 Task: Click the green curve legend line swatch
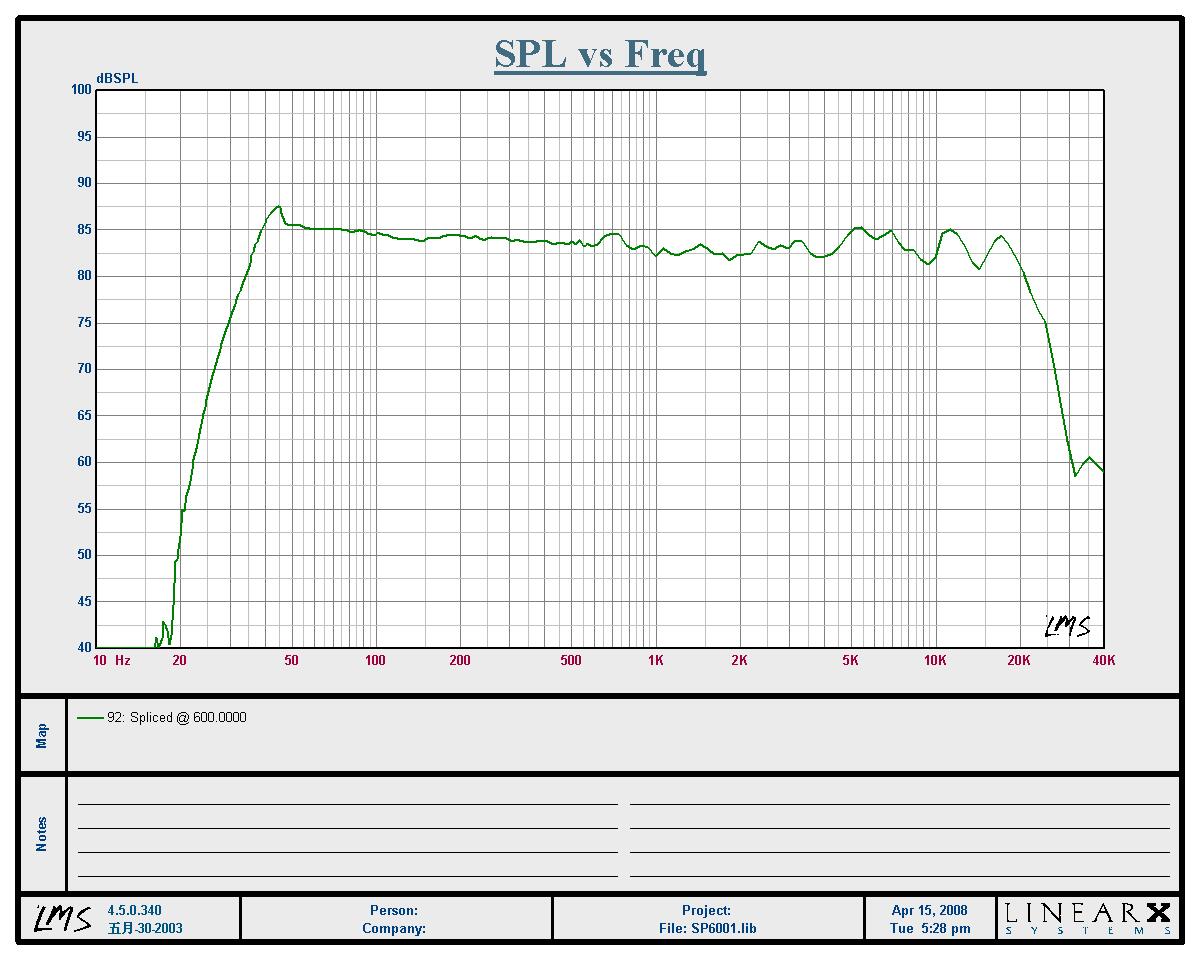pyautogui.click(x=89, y=718)
